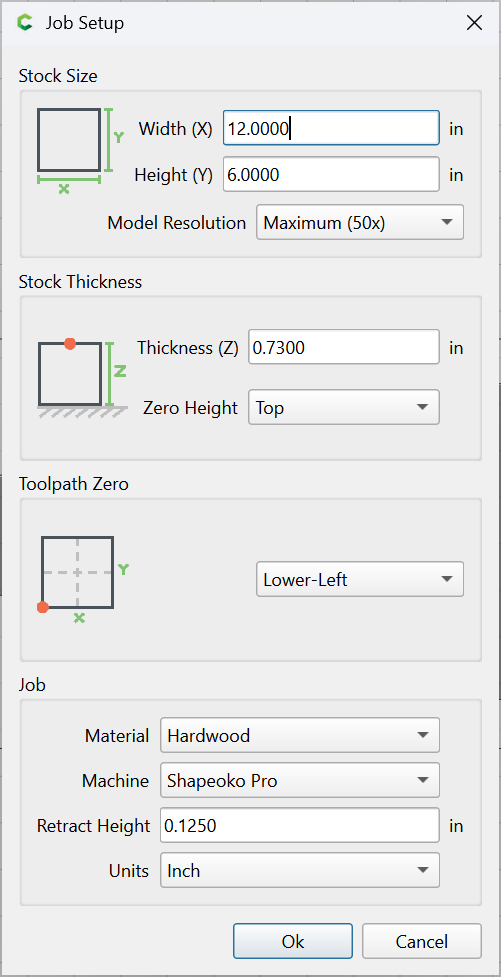This screenshot has height=977, width=501.
Task: Choose a machine from the Shapeoko Pro dropdown
Action: click(x=300, y=780)
